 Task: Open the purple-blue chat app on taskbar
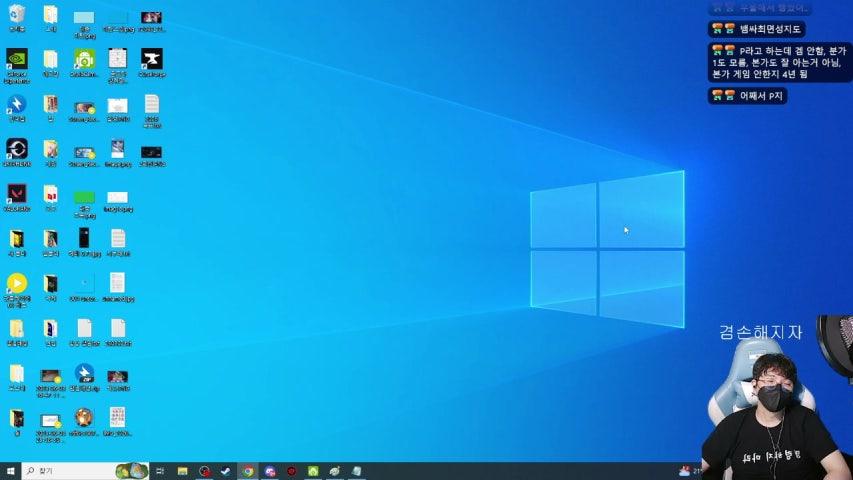click(x=270, y=471)
